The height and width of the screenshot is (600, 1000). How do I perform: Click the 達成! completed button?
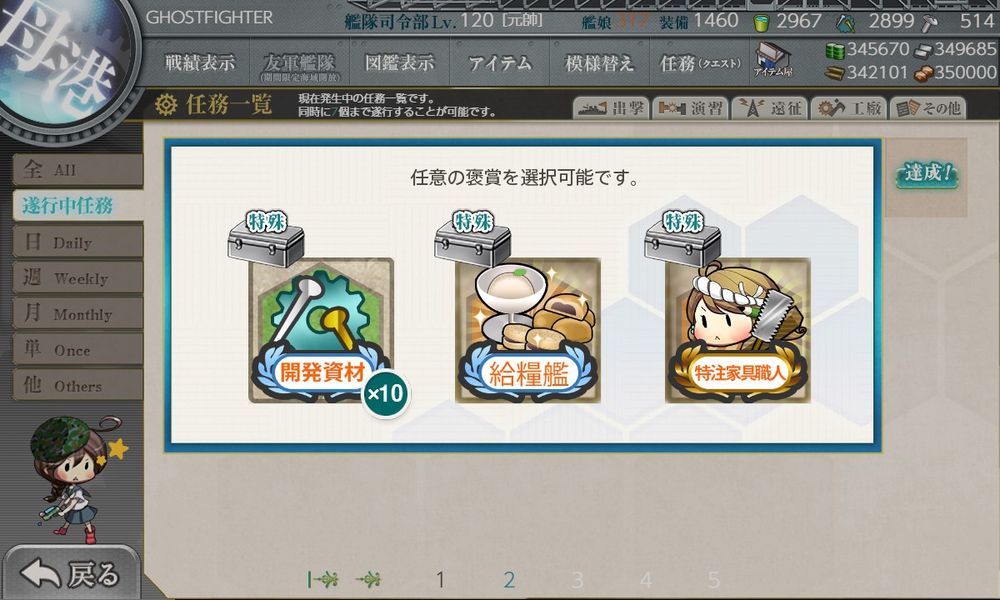[927, 173]
